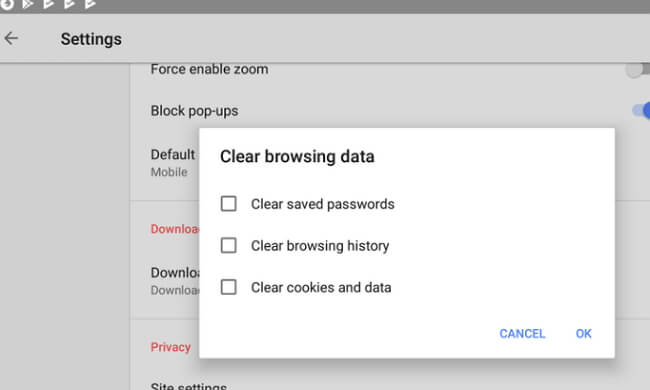The width and height of the screenshot is (650, 390).
Task: Check the Clear cookies and data box
Action: pyautogui.click(x=228, y=287)
